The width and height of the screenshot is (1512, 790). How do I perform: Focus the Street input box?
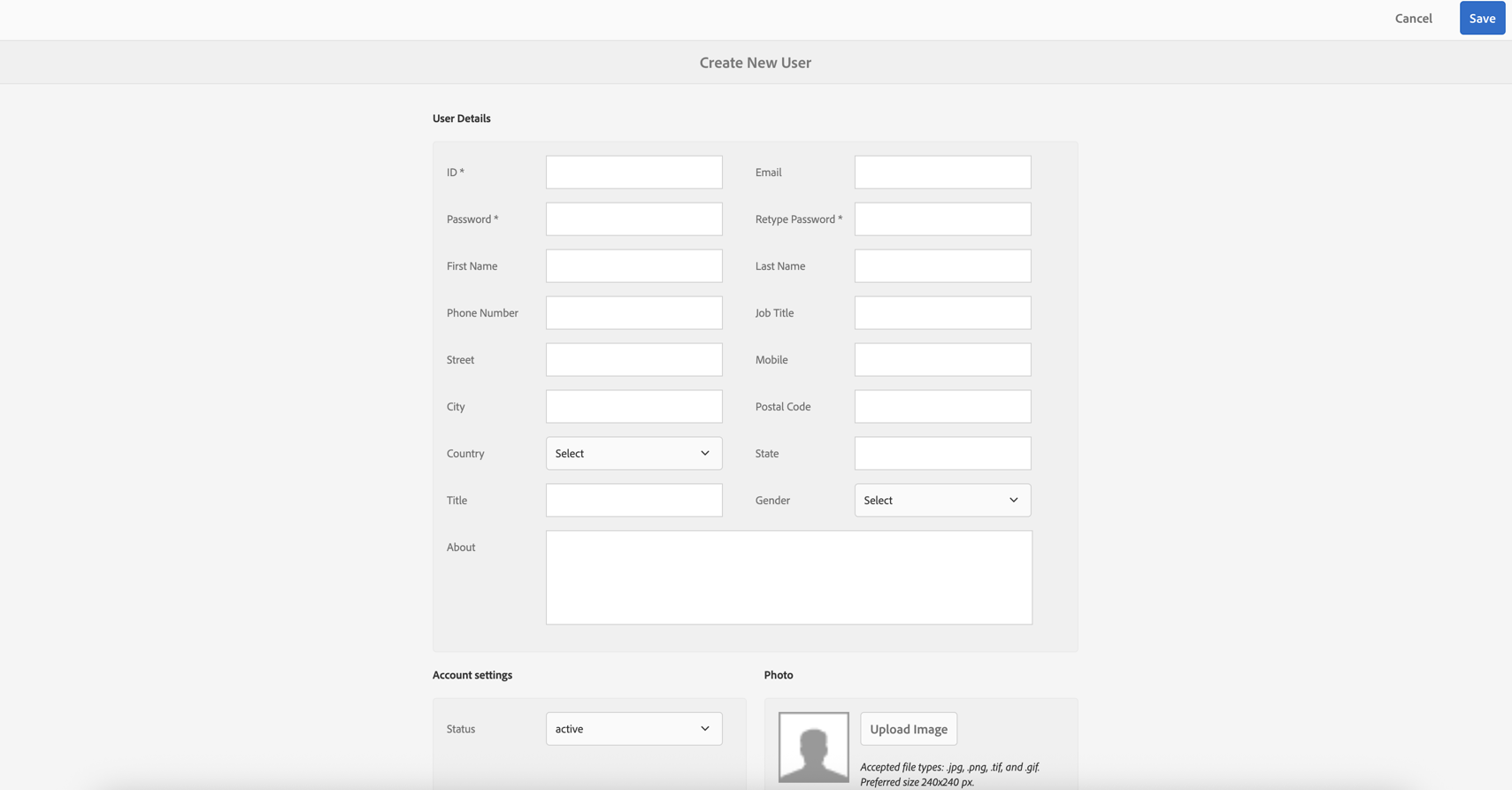[x=633, y=359]
